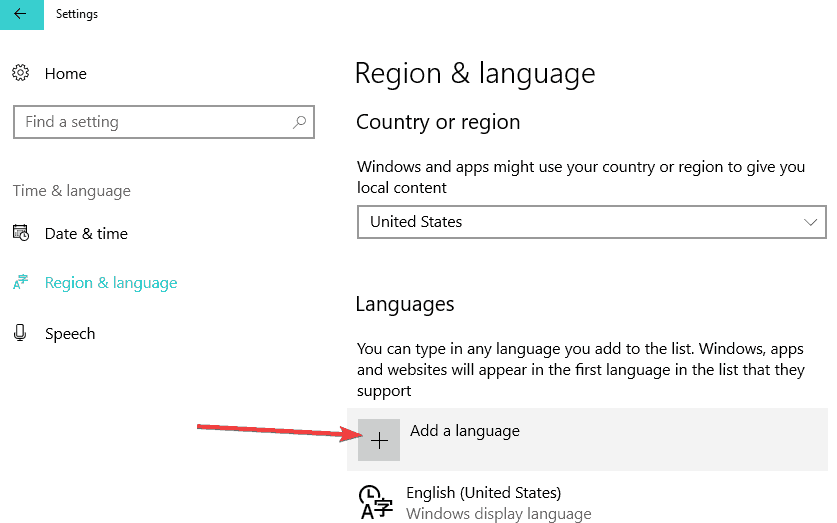Click the Region & language icon
837x523 pixels.
[x=20, y=283]
